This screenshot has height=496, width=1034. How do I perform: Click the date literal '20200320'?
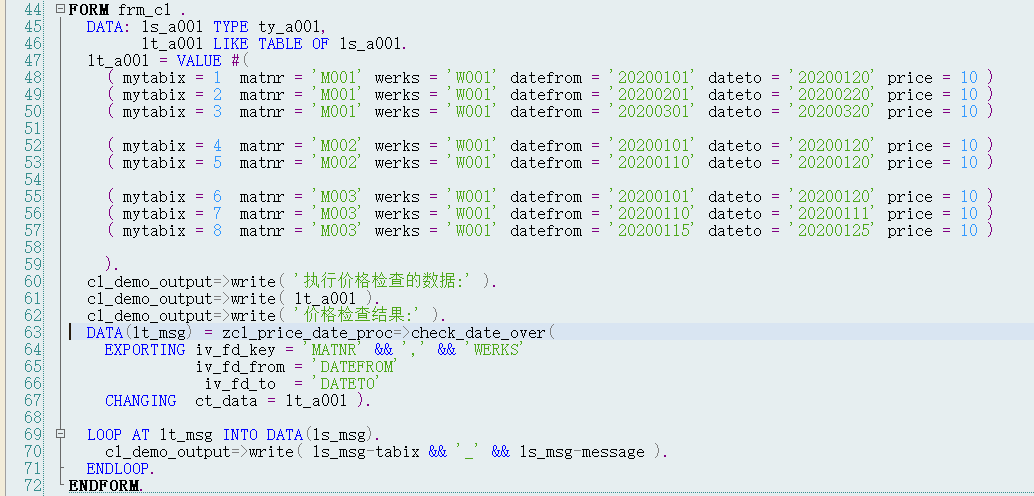(832, 112)
